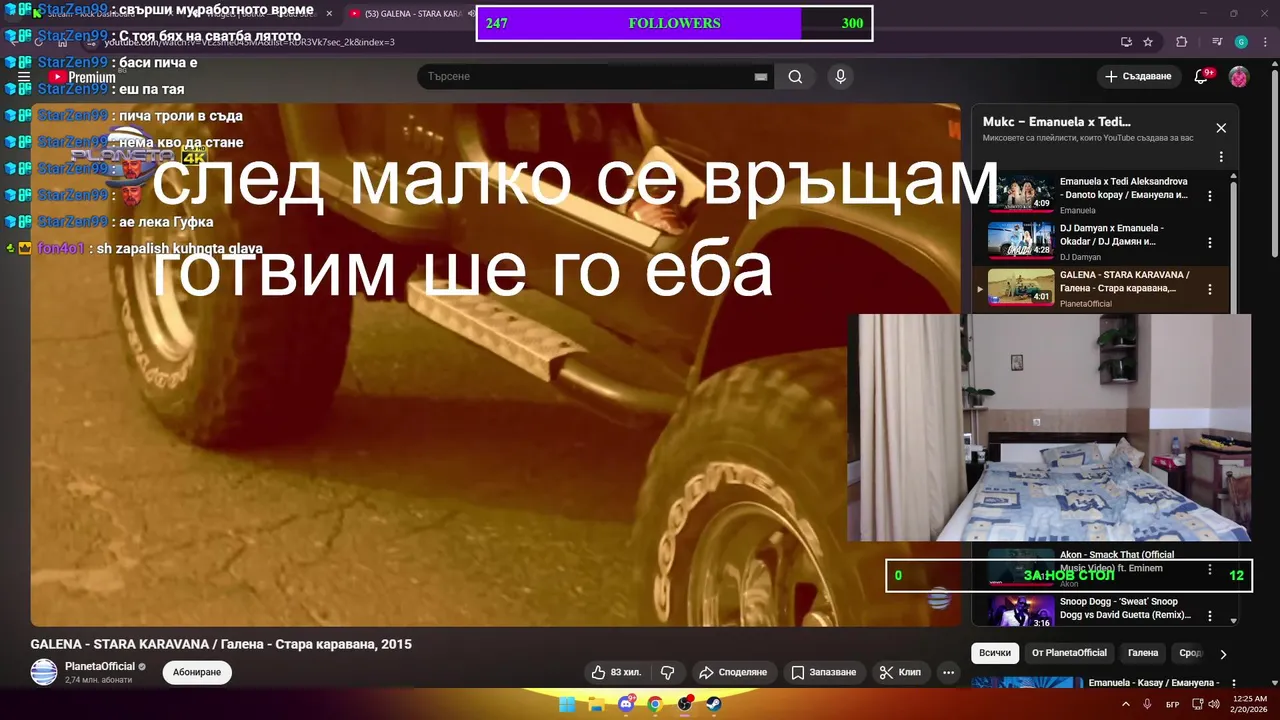Show hidden system tray icons chevron
Screen dimensions: 1280x720
tap(1126, 704)
